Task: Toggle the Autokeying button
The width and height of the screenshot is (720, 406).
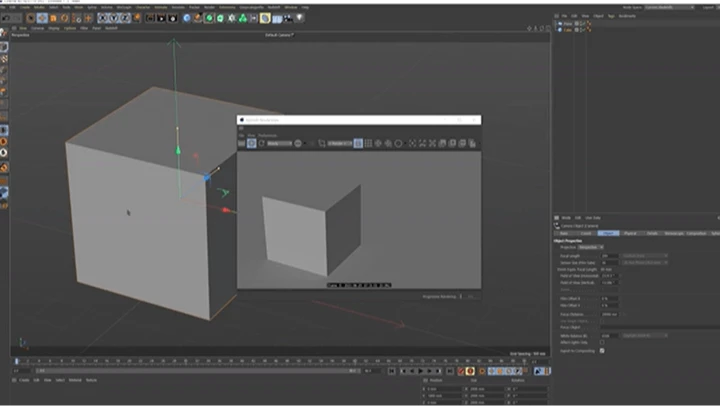Action: [470, 371]
